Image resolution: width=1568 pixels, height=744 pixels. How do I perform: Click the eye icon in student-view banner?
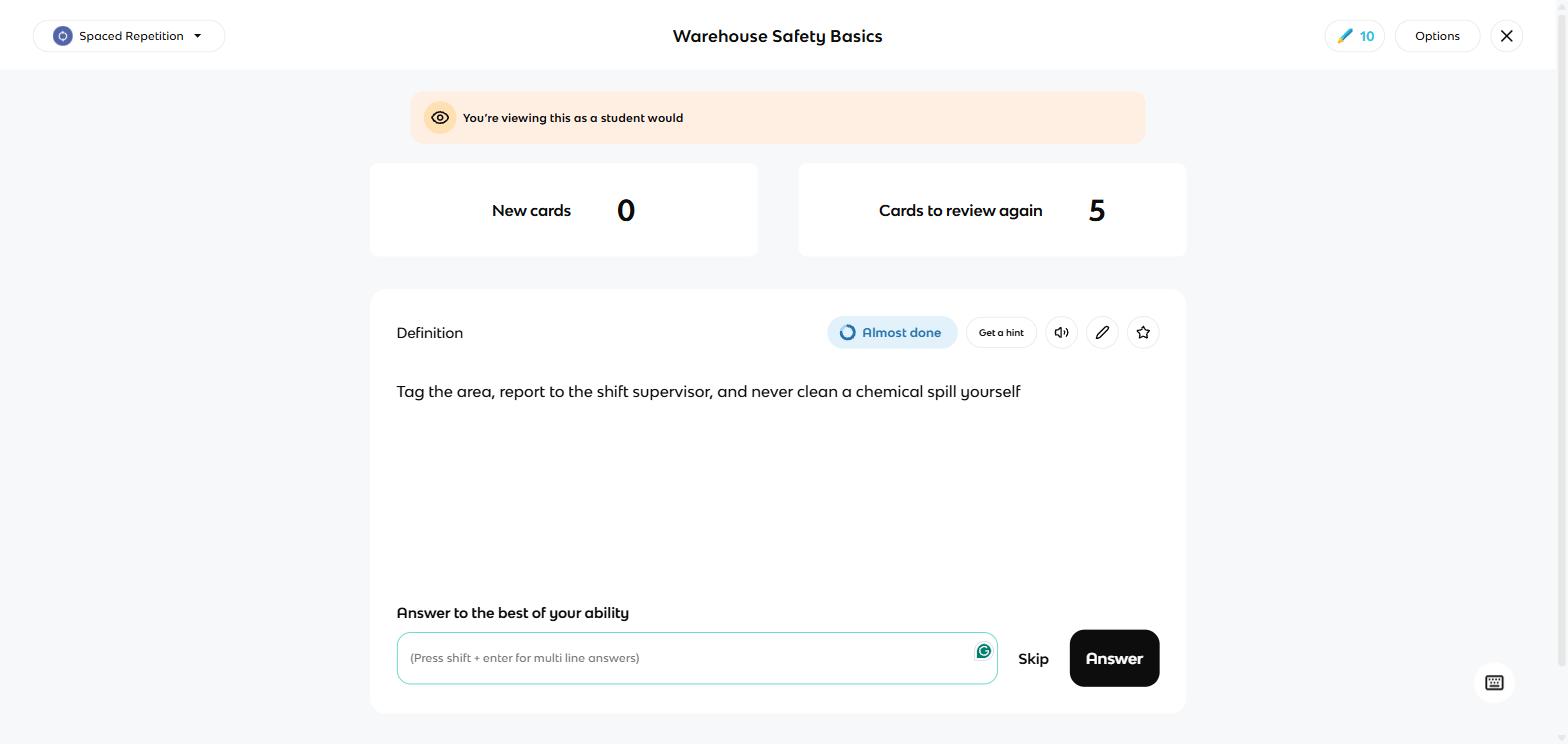click(x=440, y=118)
